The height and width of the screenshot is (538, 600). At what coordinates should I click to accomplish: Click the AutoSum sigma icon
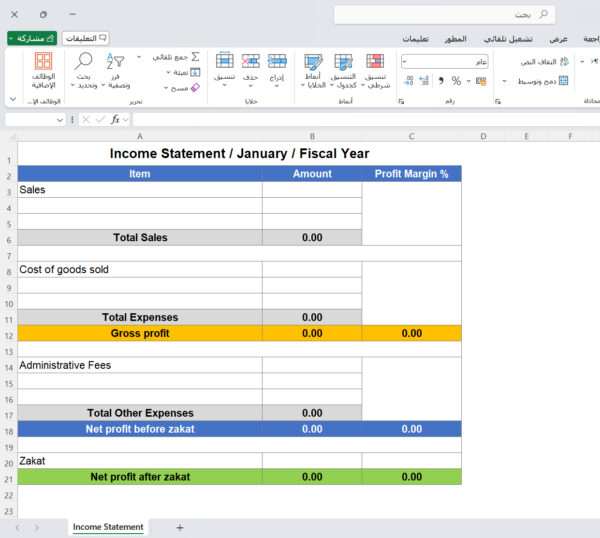(195, 57)
